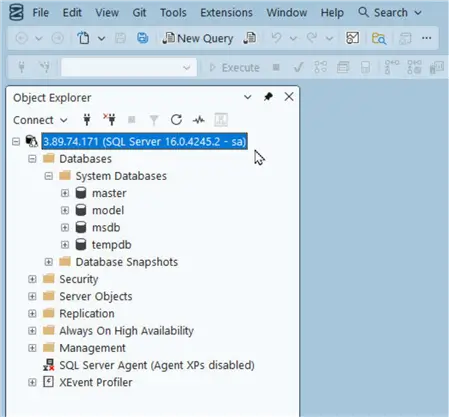449x417 pixels.
Task: Open the New File dropdown arrow
Action: pyautogui.click(x=102, y=39)
